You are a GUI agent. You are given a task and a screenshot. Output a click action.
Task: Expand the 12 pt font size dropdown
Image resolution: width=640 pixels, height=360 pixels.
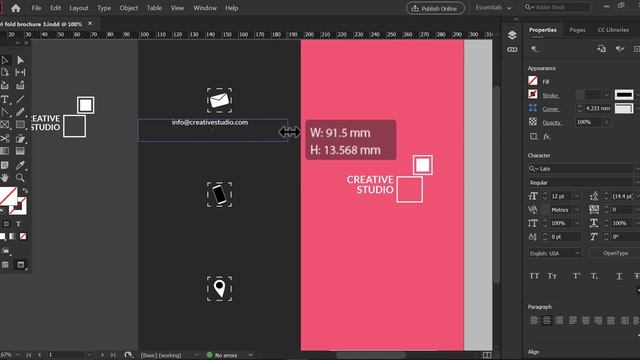tap(577, 196)
